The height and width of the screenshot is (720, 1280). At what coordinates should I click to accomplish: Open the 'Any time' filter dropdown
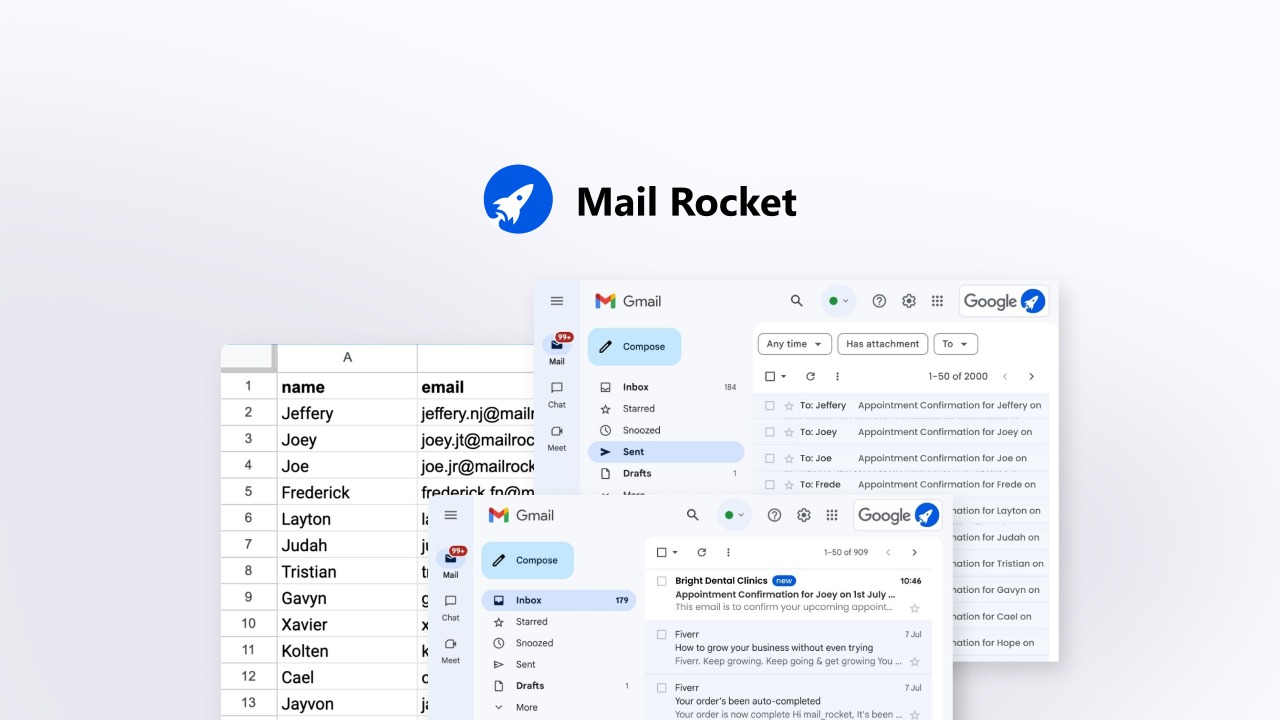[x=795, y=344]
